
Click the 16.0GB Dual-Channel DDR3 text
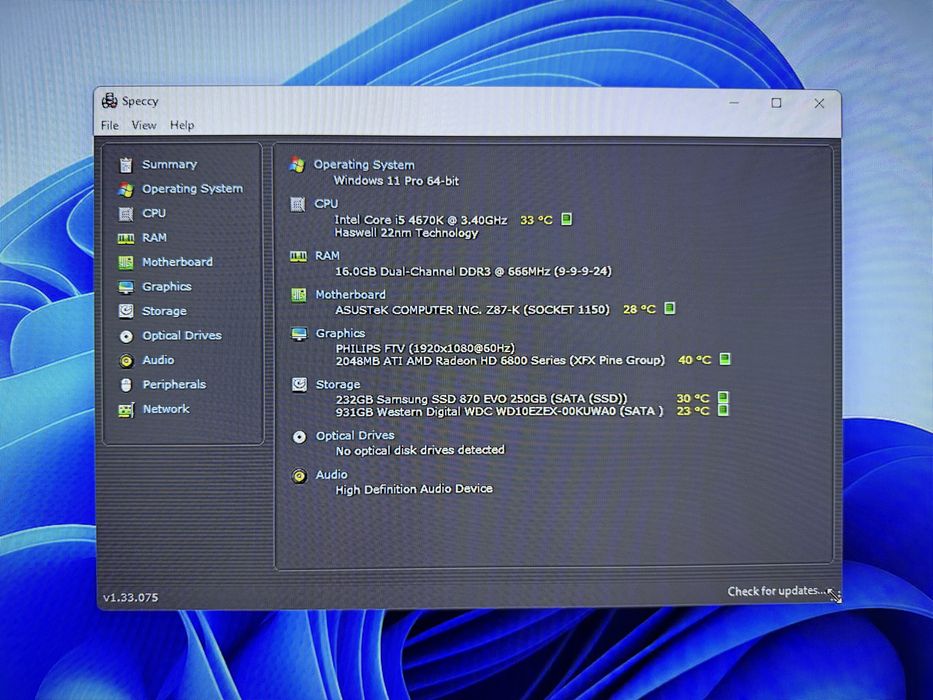coord(473,271)
